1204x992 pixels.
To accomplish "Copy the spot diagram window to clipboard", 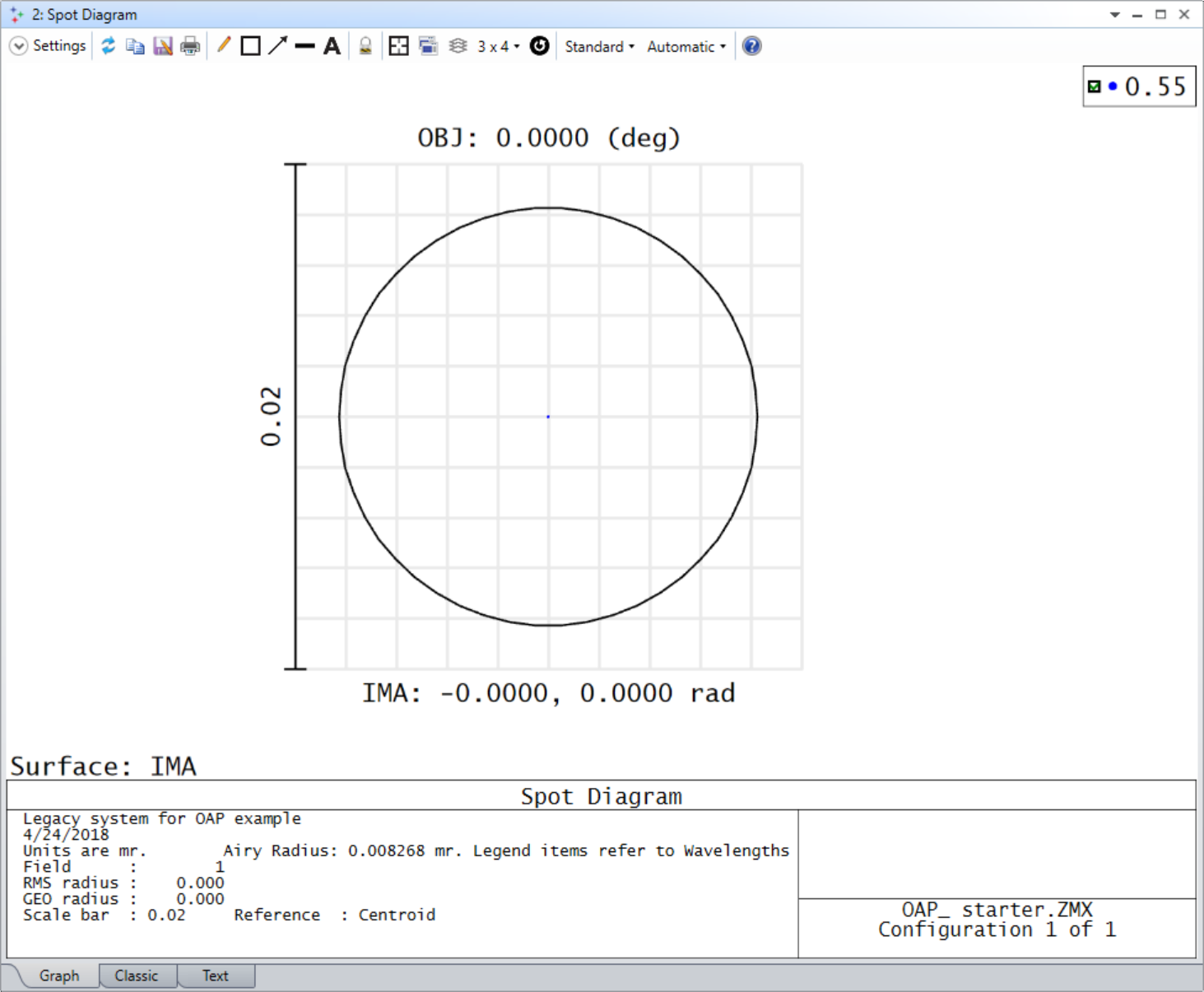I will tap(135, 46).
